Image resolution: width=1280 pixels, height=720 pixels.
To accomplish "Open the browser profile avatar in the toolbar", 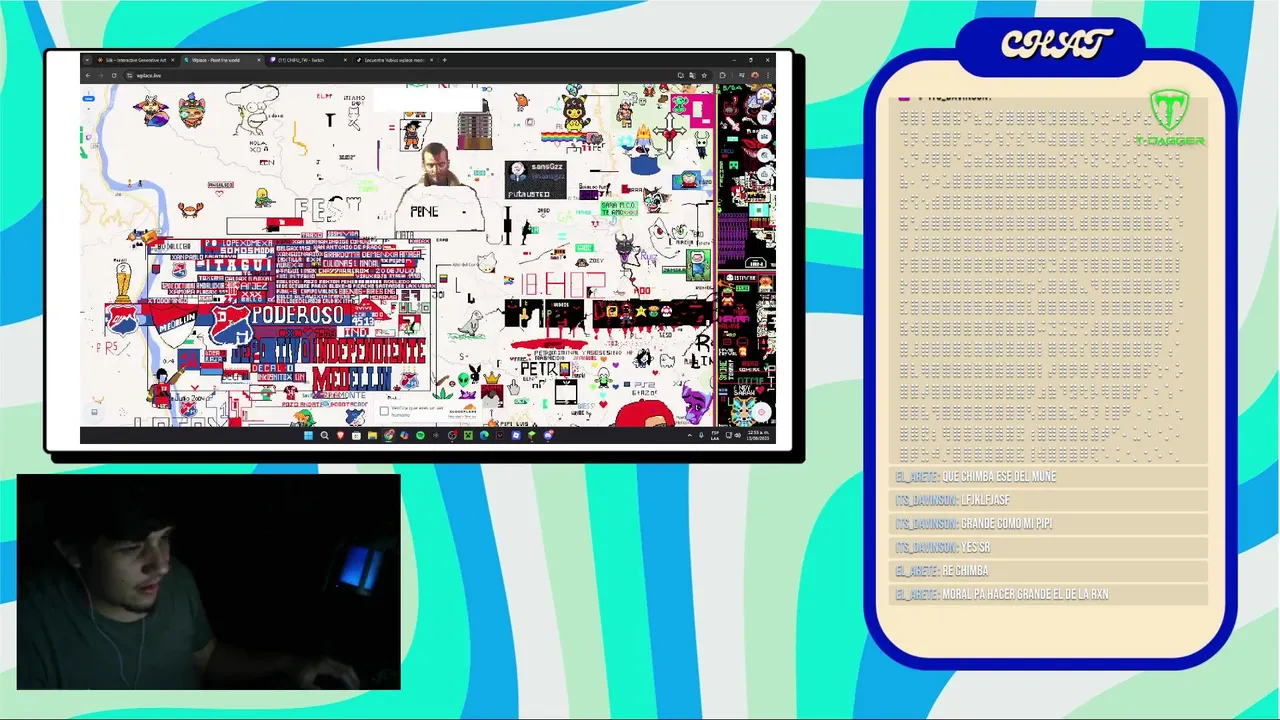I will coord(755,75).
